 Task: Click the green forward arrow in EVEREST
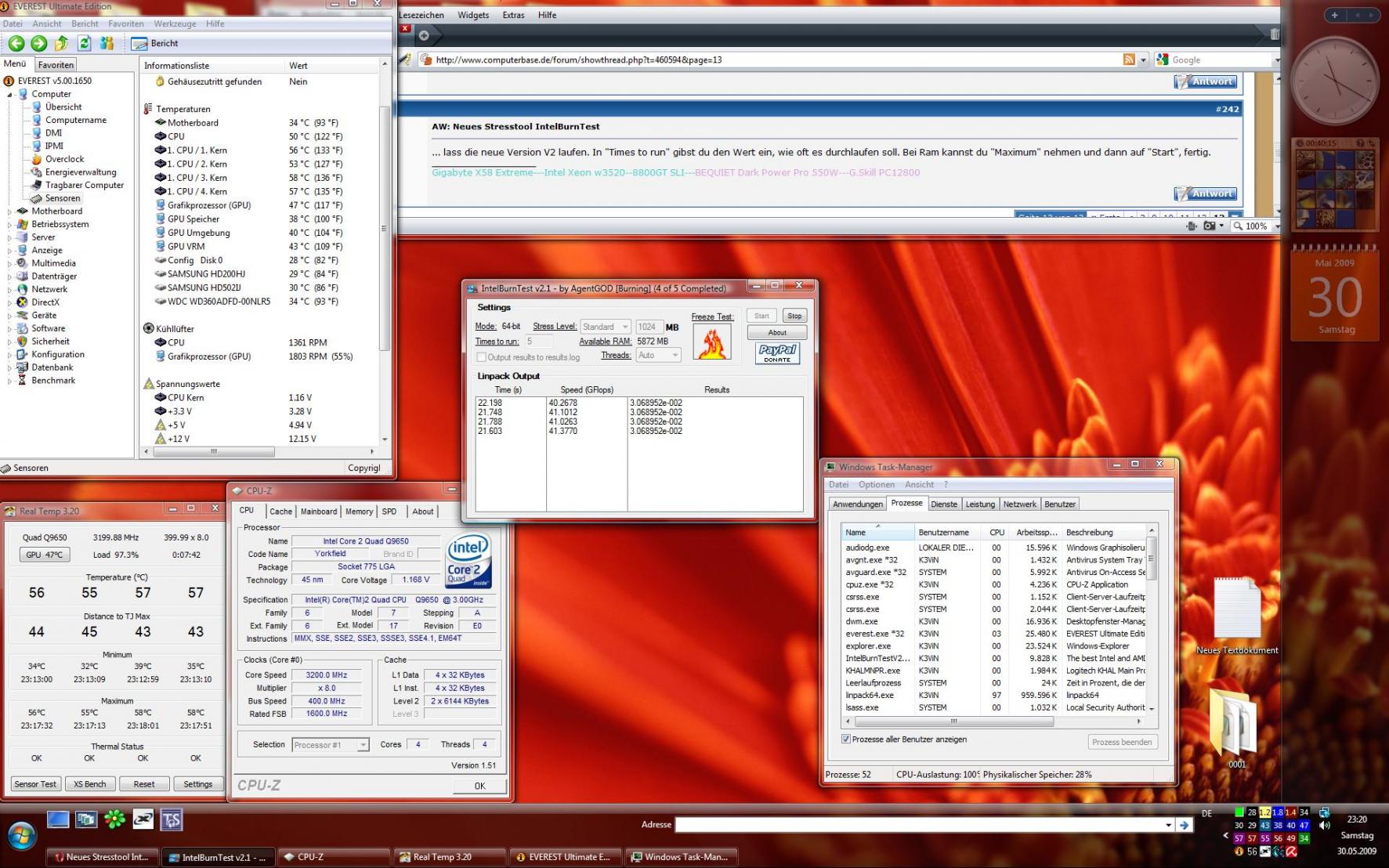[x=39, y=44]
